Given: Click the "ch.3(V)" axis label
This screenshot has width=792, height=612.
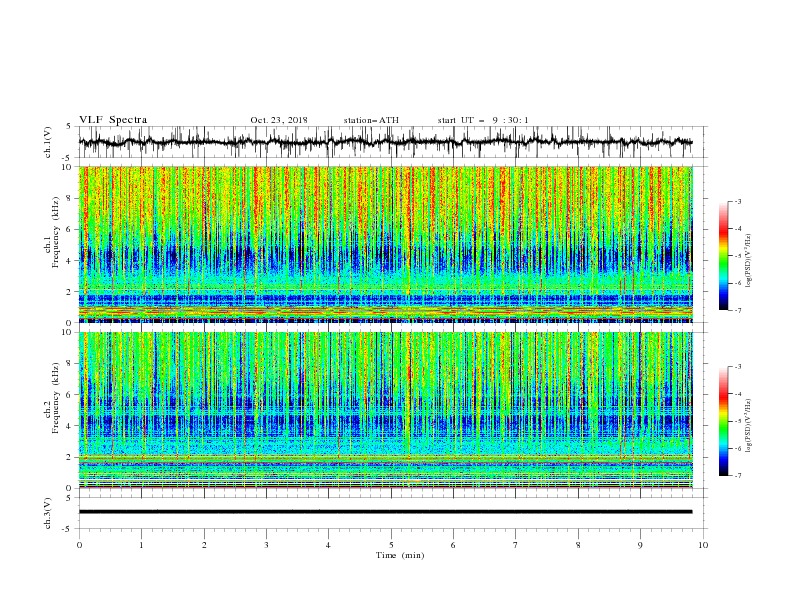Looking at the screenshot, I should tap(48, 513).
